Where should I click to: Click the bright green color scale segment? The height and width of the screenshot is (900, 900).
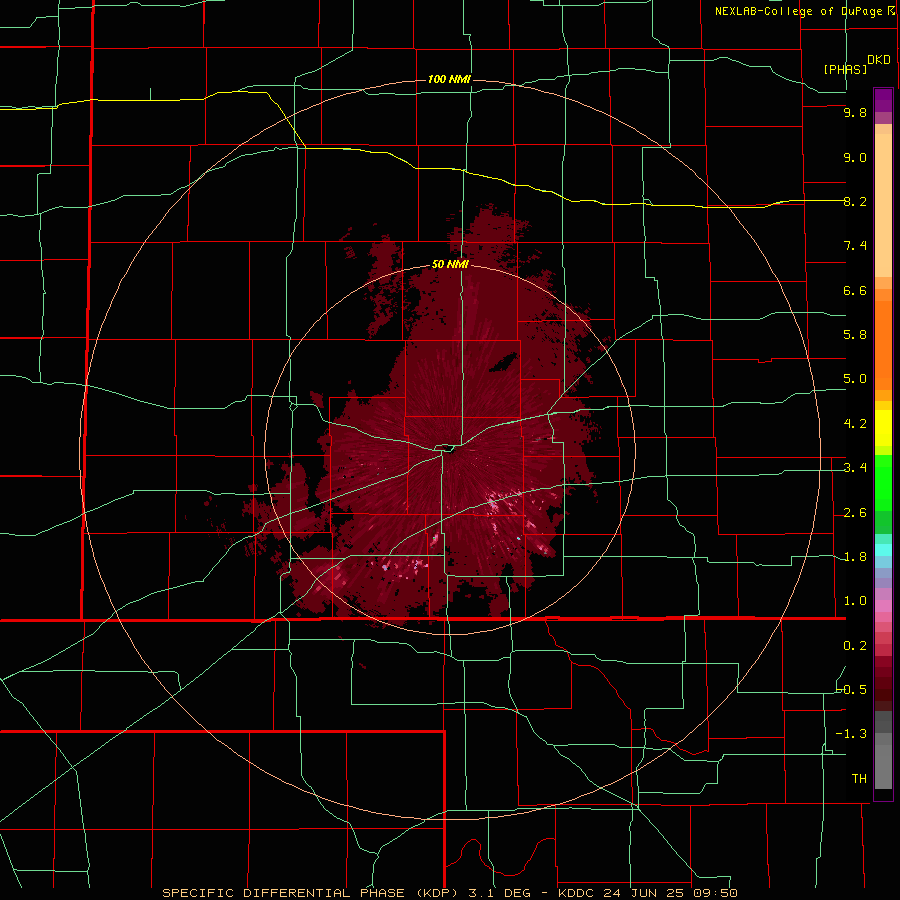coord(883,483)
